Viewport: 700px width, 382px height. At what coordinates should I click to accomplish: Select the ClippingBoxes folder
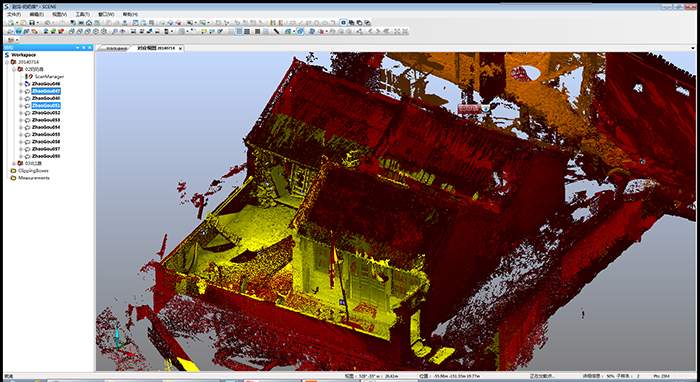pos(29,170)
